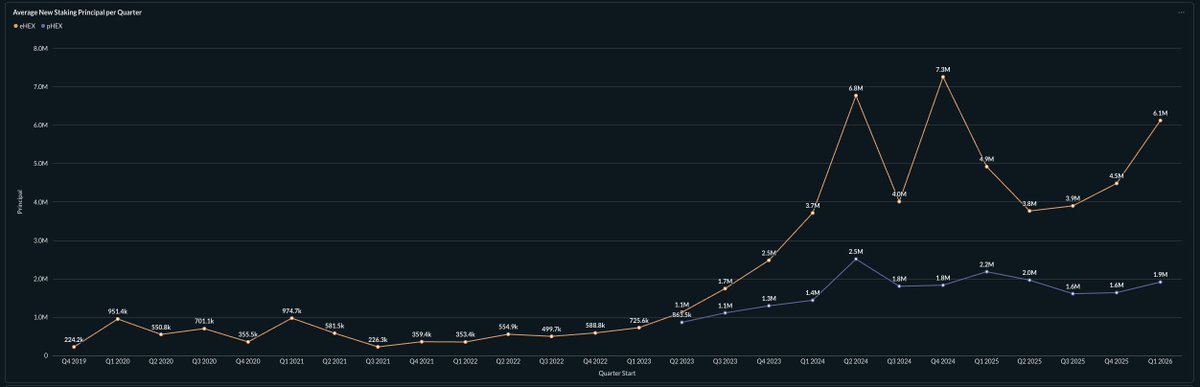Click the eHEX data point labeled 226.3k
The image size is (1200, 387).
(378, 347)
